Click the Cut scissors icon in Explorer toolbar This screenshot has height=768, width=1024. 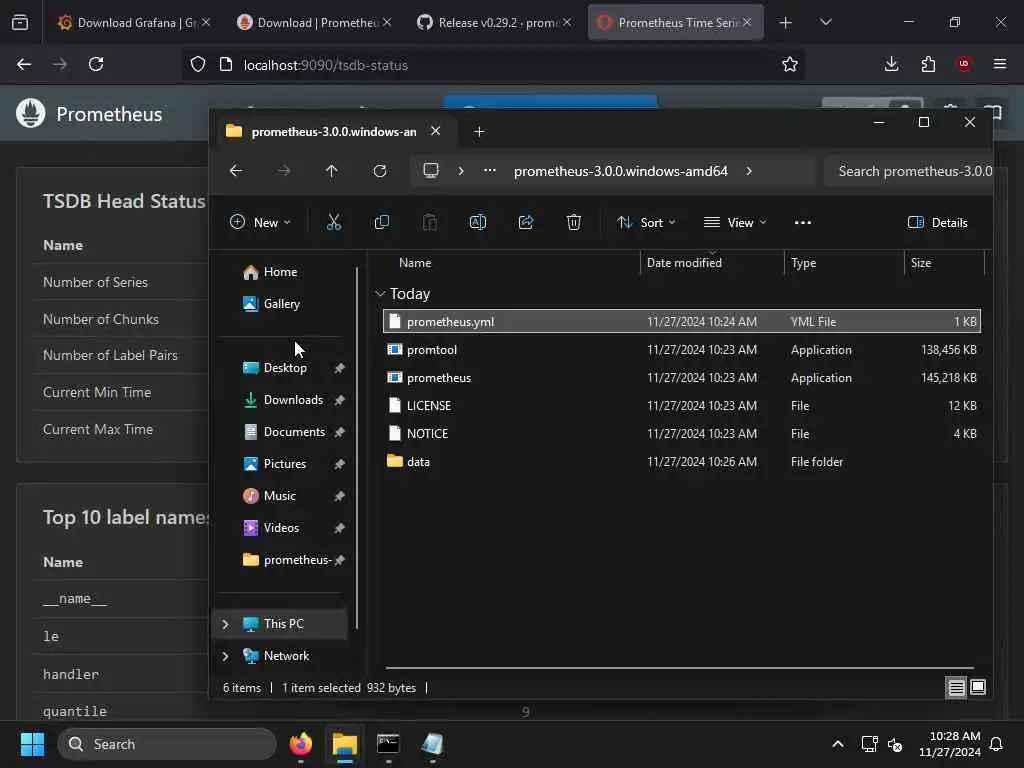[334, 223]
